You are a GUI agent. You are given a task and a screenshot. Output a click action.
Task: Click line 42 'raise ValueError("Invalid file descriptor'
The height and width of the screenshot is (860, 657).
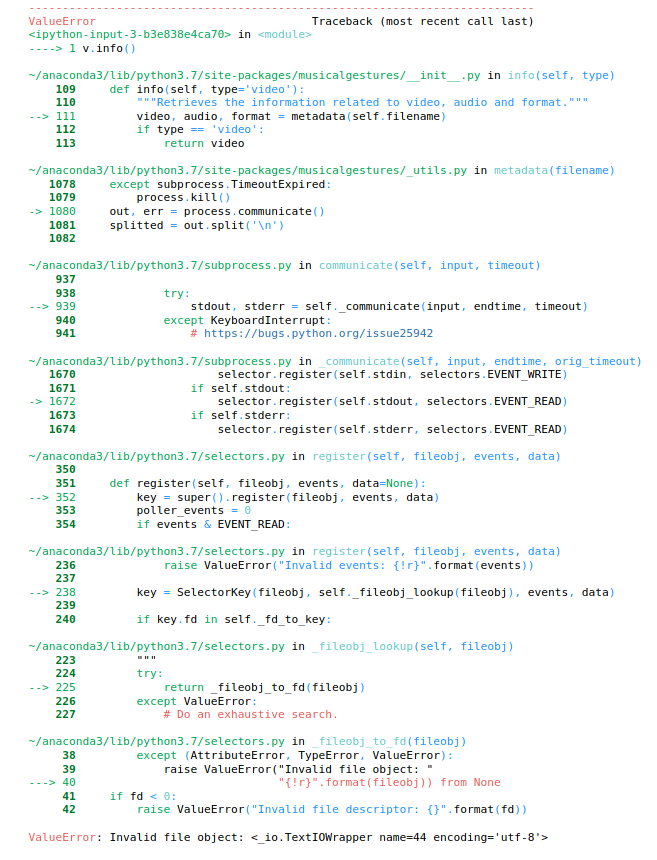(x=332, y=809)
